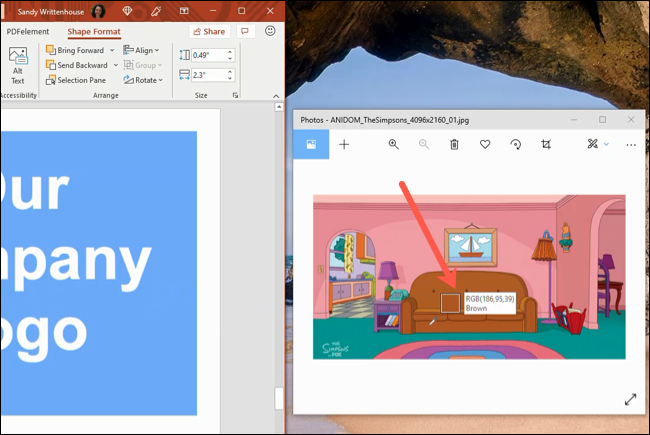The image size is (650, 435).
Task: Open the crop tool in Photos
Action: click(x=546, y=145)
